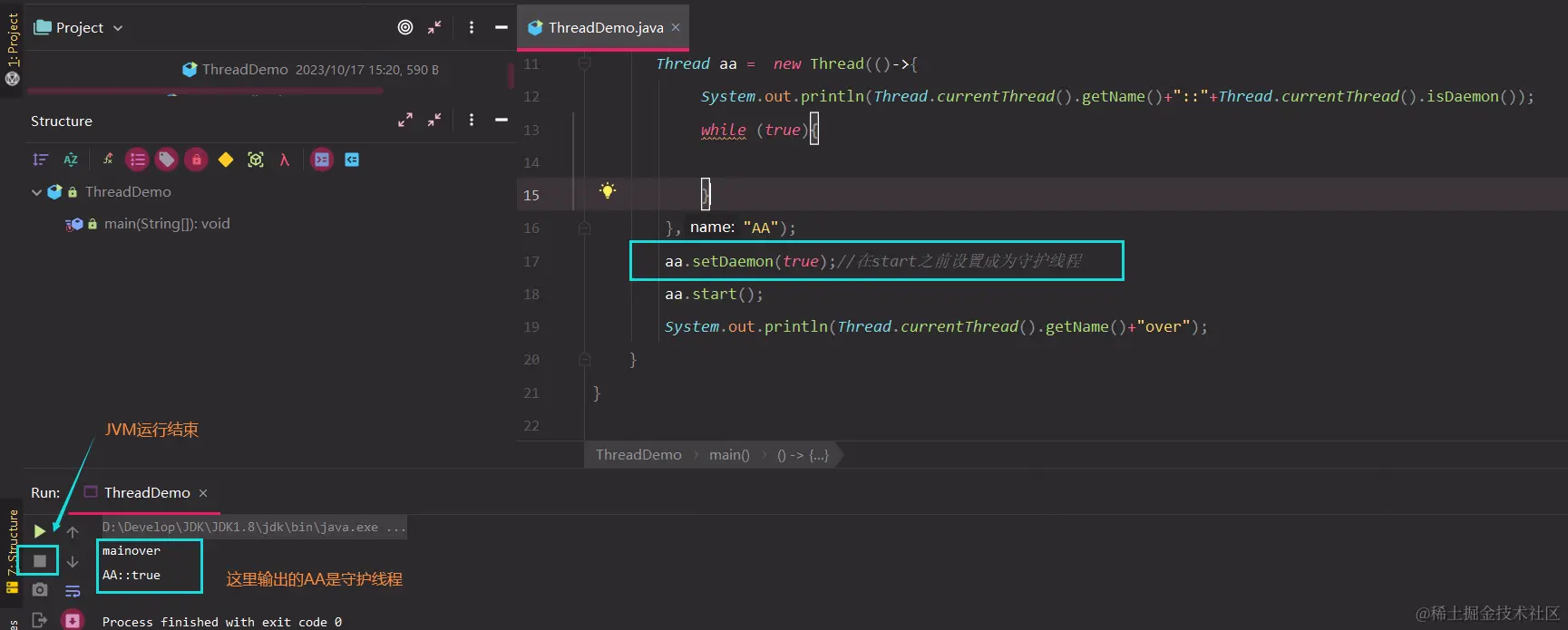Screen dimensions: 1568x630
Task: Select ThreadDemo file in Project tree
Action: (x=245, y=69)
